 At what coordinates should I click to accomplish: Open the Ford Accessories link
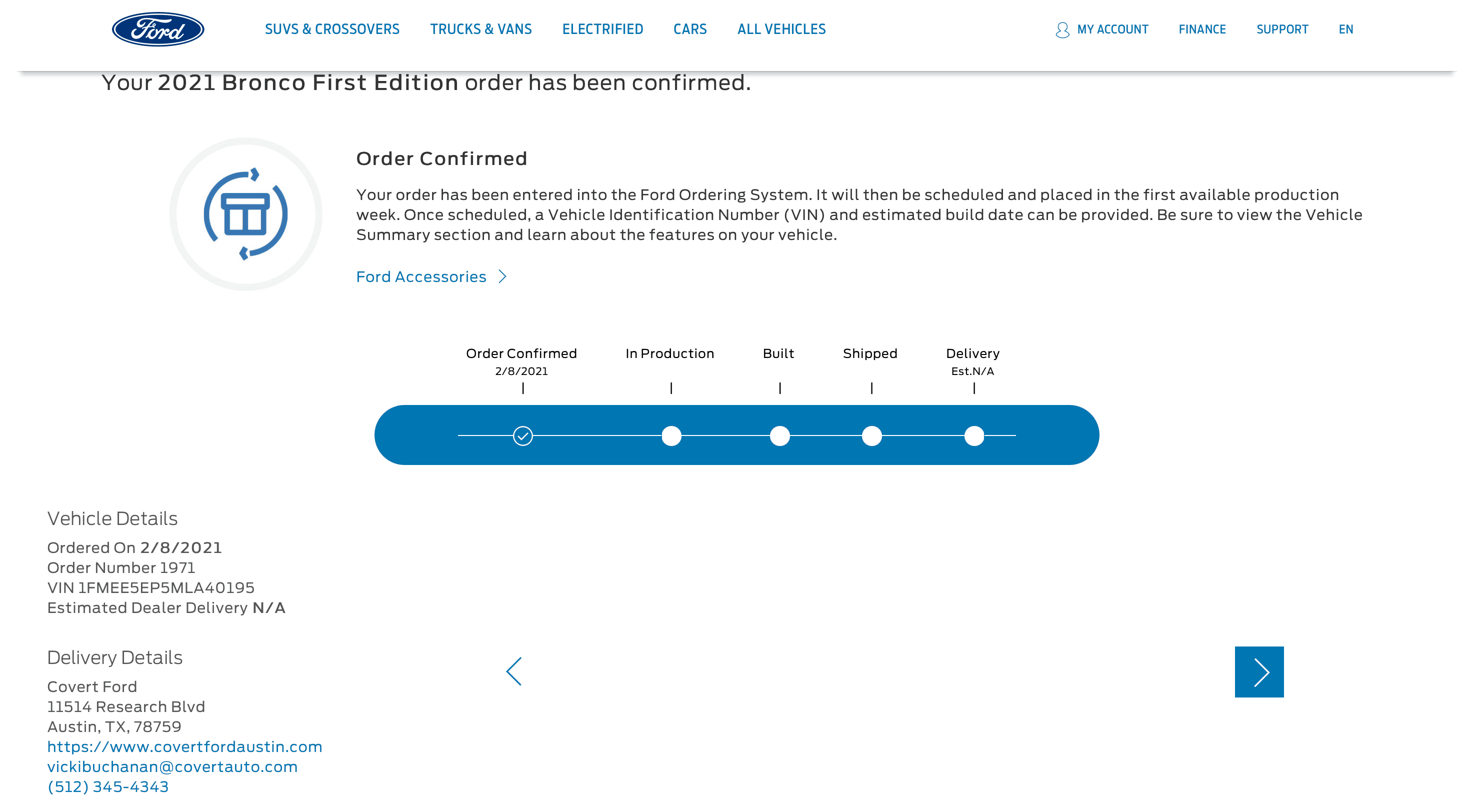(x=421, y=276)
